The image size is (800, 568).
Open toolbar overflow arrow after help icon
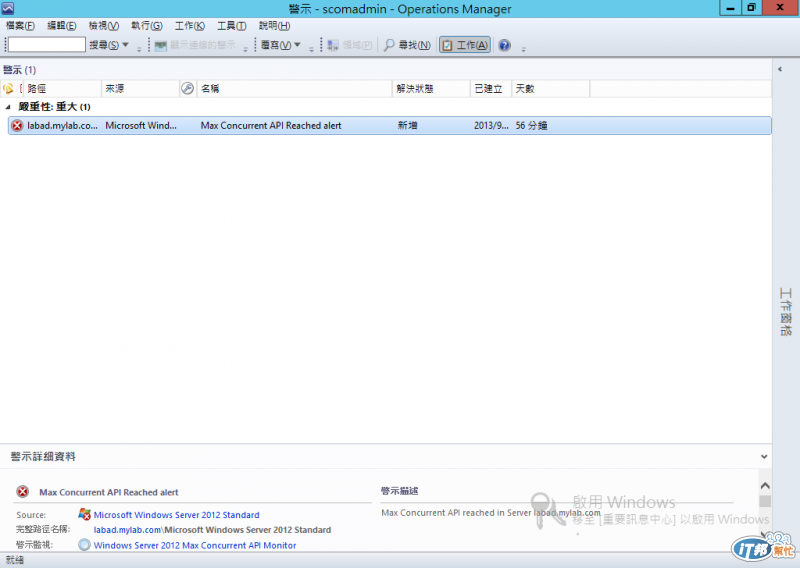pyautogui.click(x=523, y=48)
